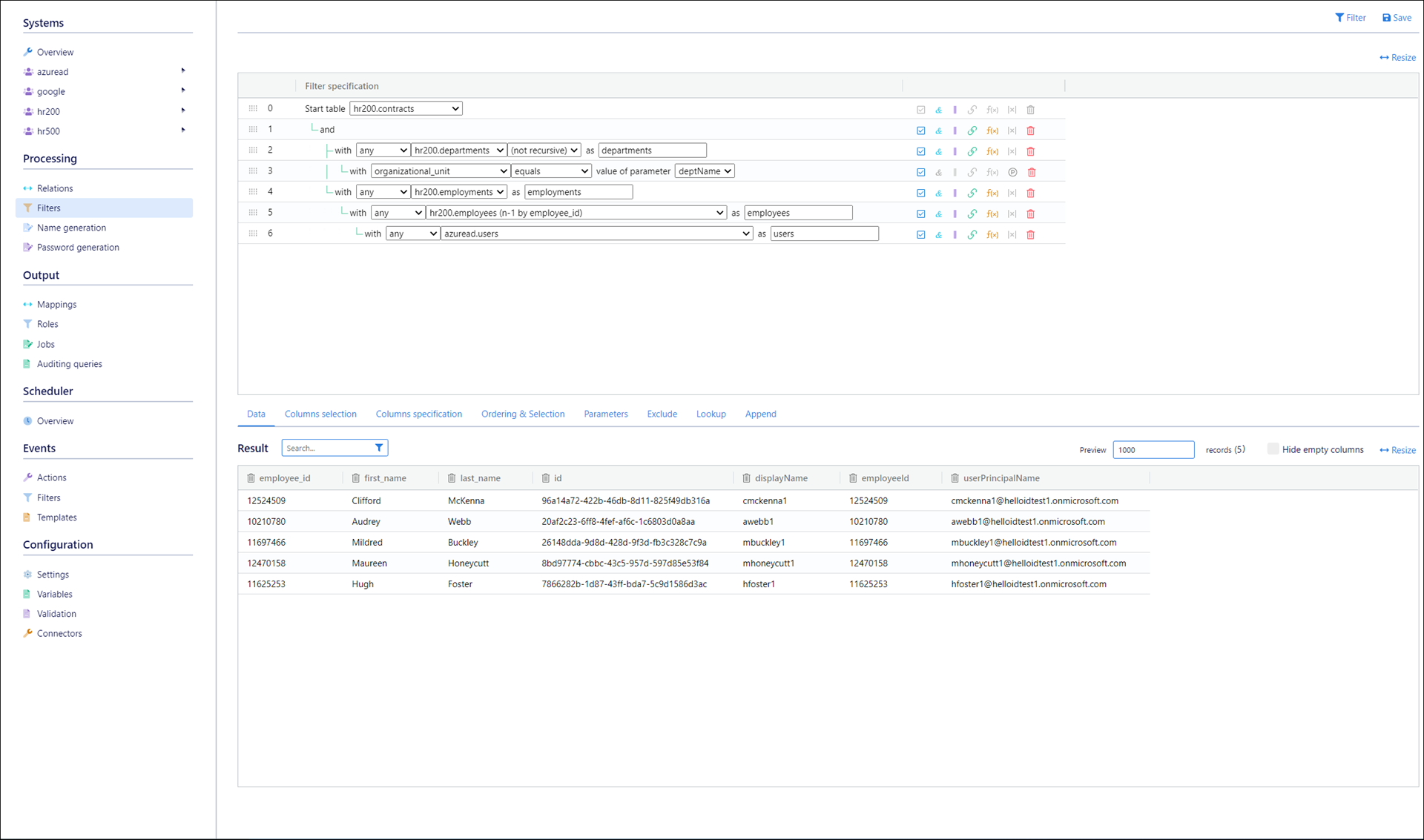Add AND condition on Start table row

pos(938,110)
